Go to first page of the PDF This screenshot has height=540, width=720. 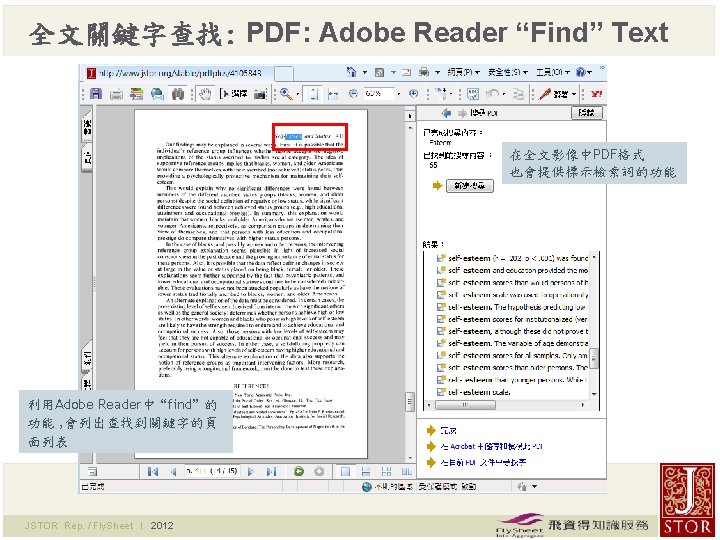coord(153,471)
